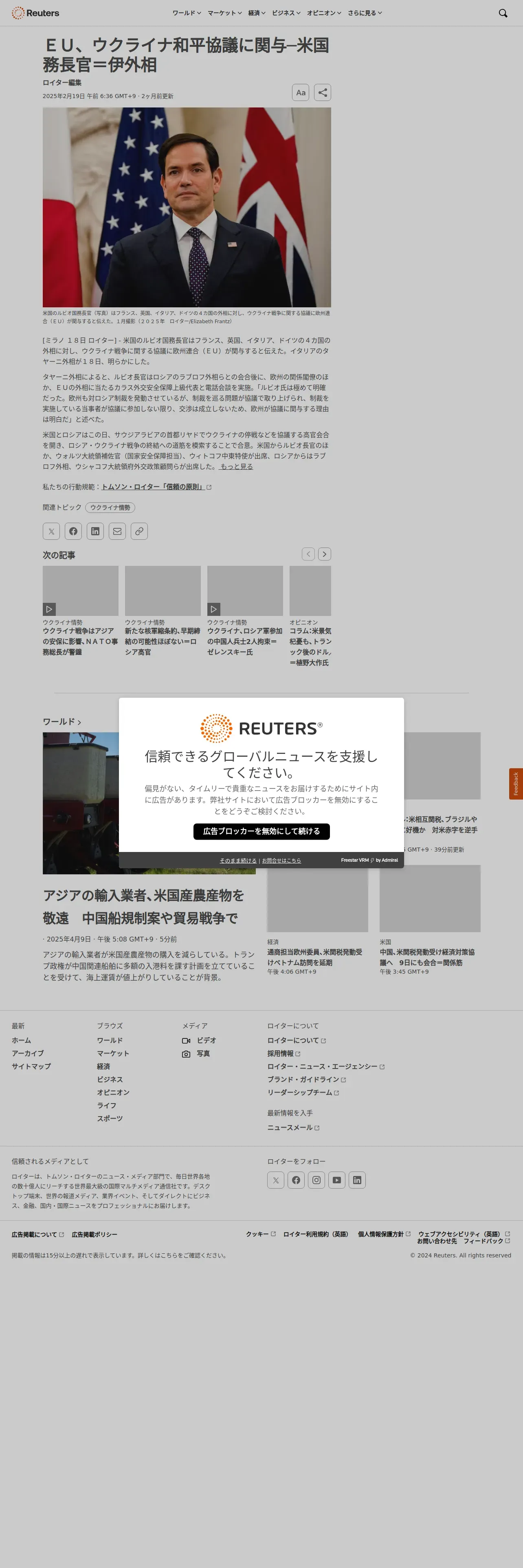
Task: Open 通商担当欧州委員 article link
Action: point(315,957)
